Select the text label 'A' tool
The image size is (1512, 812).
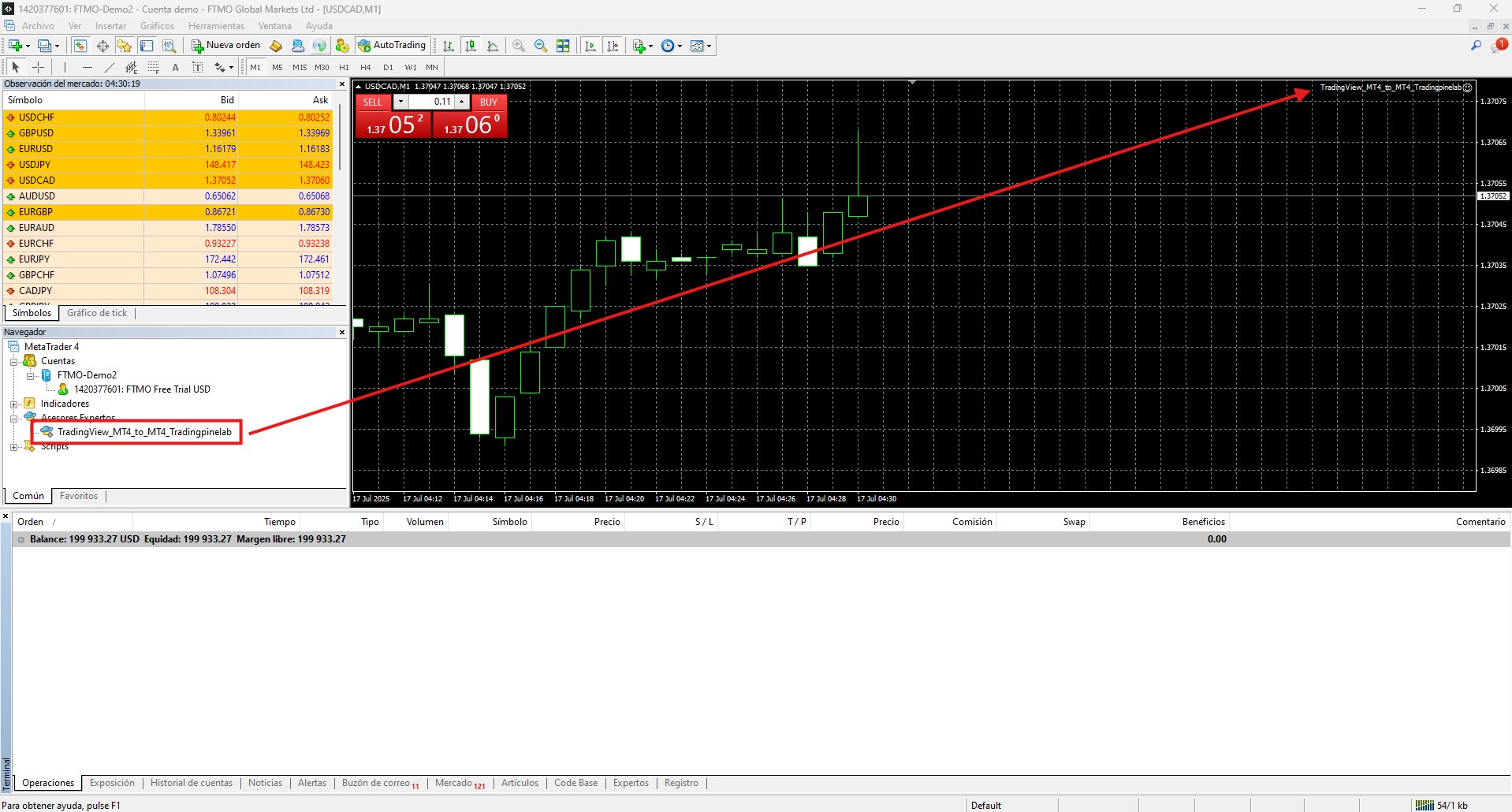[x=175, y=68]
